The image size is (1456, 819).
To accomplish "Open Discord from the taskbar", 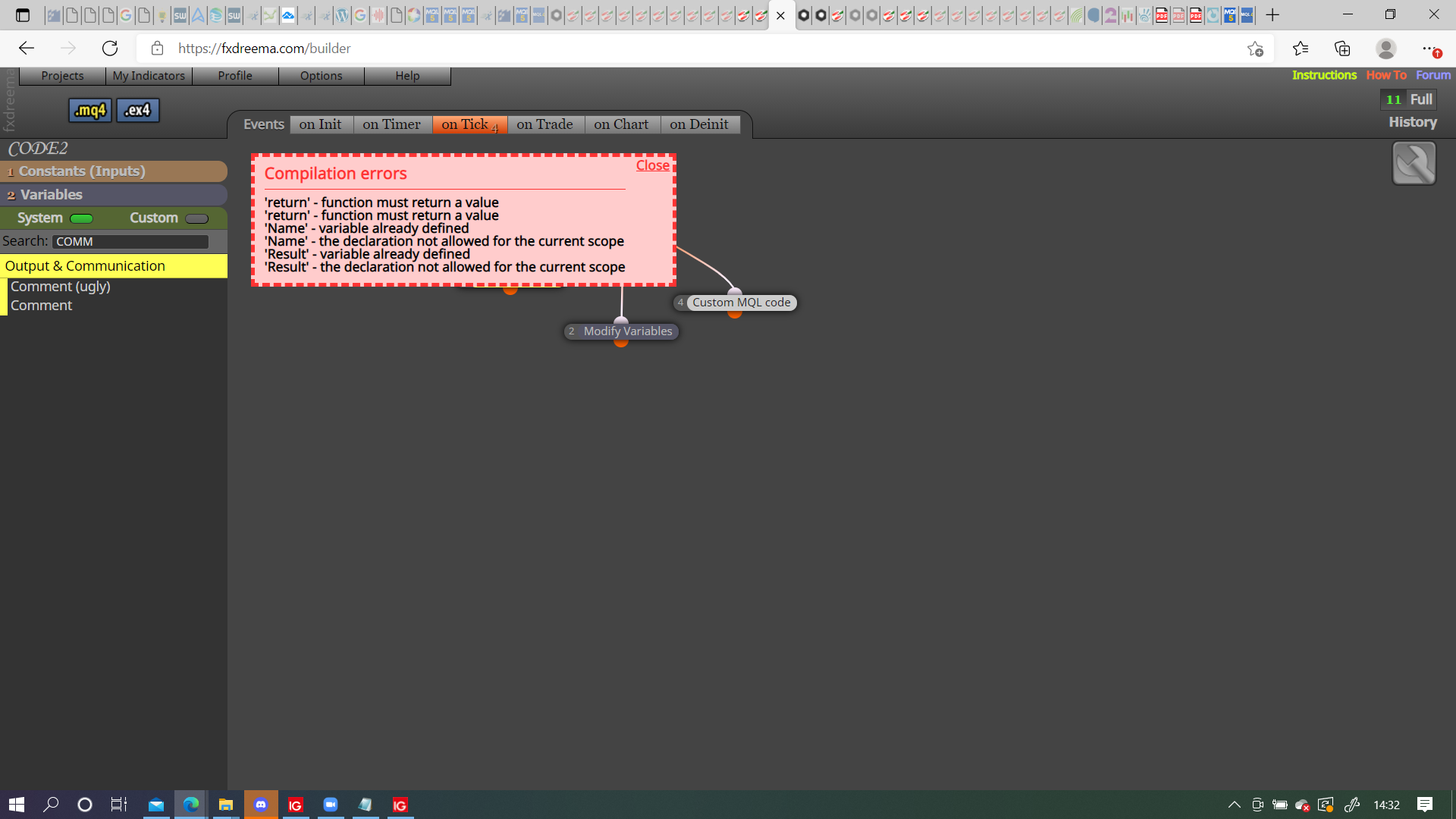I will 261,805.
